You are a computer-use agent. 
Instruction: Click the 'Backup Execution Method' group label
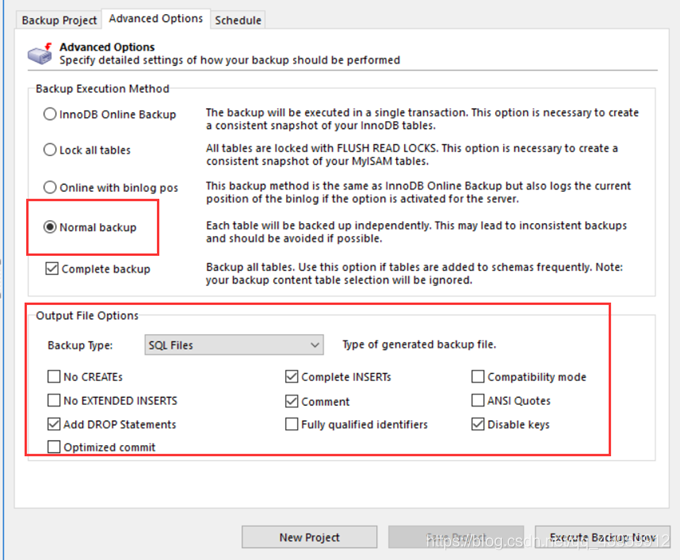point(102,88)
